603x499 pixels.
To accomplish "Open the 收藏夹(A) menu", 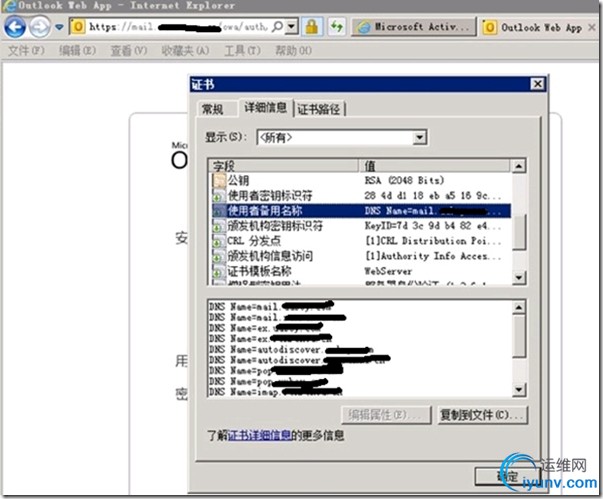I will [185, 50].
